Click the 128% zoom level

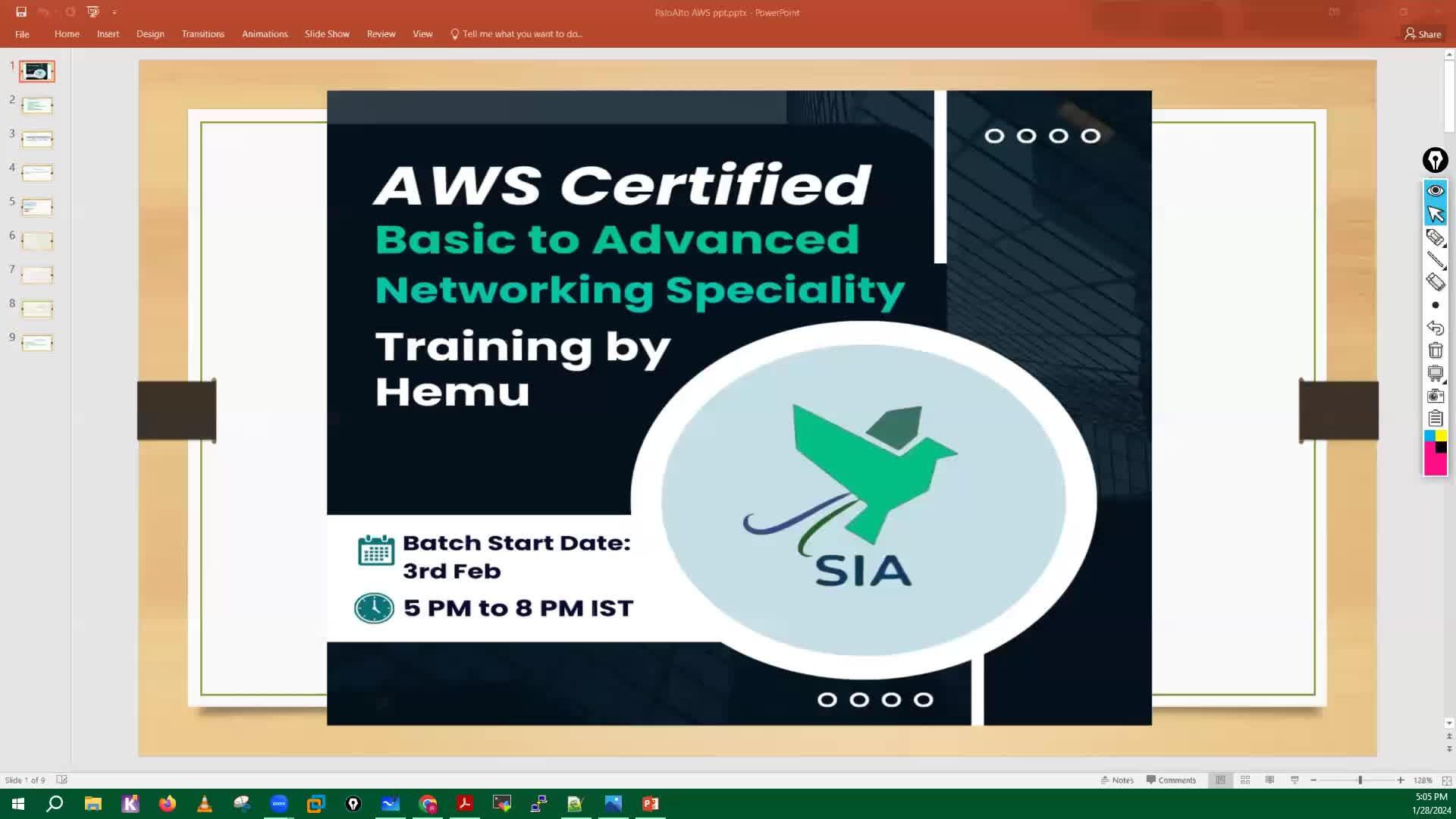click(1423, 780)
